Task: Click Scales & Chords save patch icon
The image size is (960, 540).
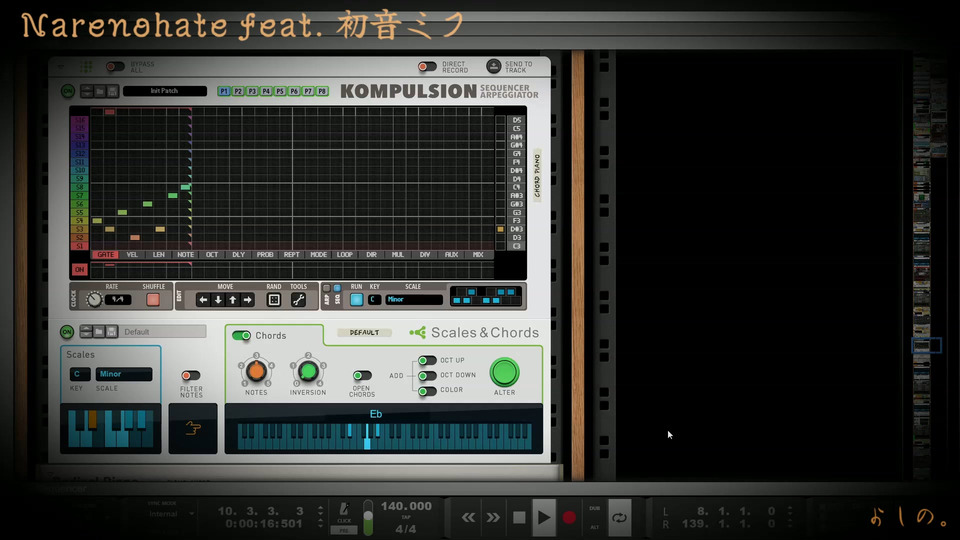Action: tap(112, 332)
